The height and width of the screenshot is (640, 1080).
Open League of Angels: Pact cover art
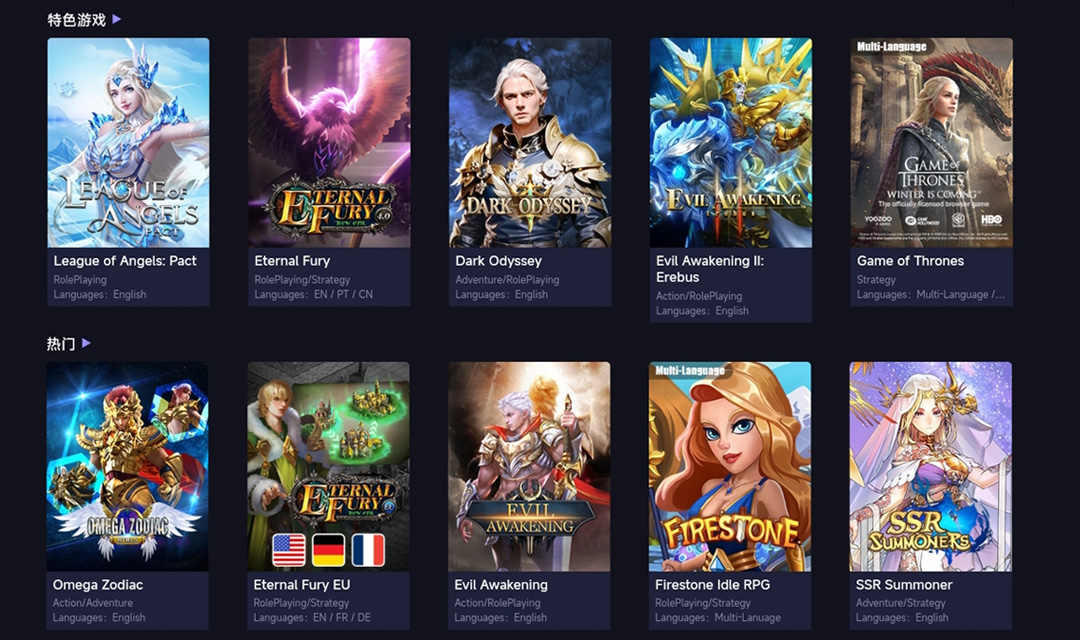tap(128, 143)
